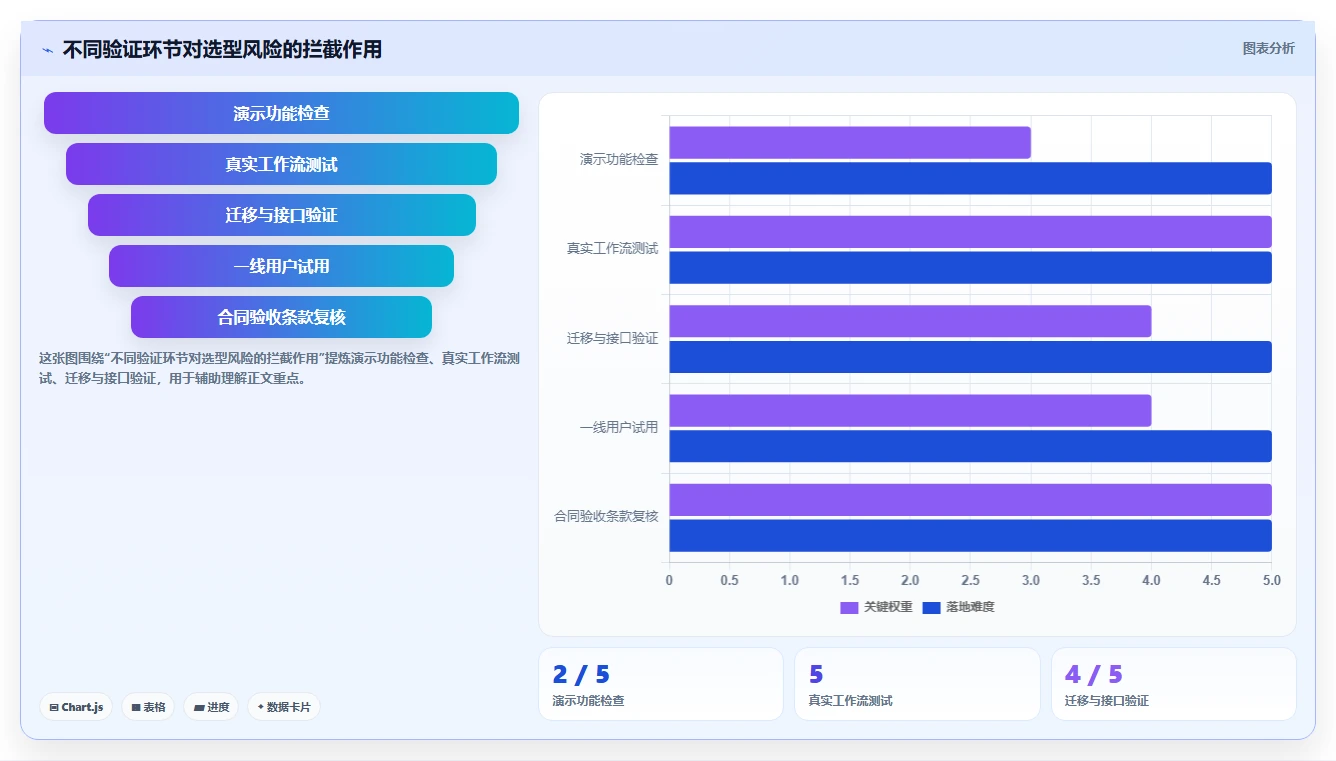
Task: Open the 2 / 5 演示功能检查 data card
Action: [x=661, y=684]
